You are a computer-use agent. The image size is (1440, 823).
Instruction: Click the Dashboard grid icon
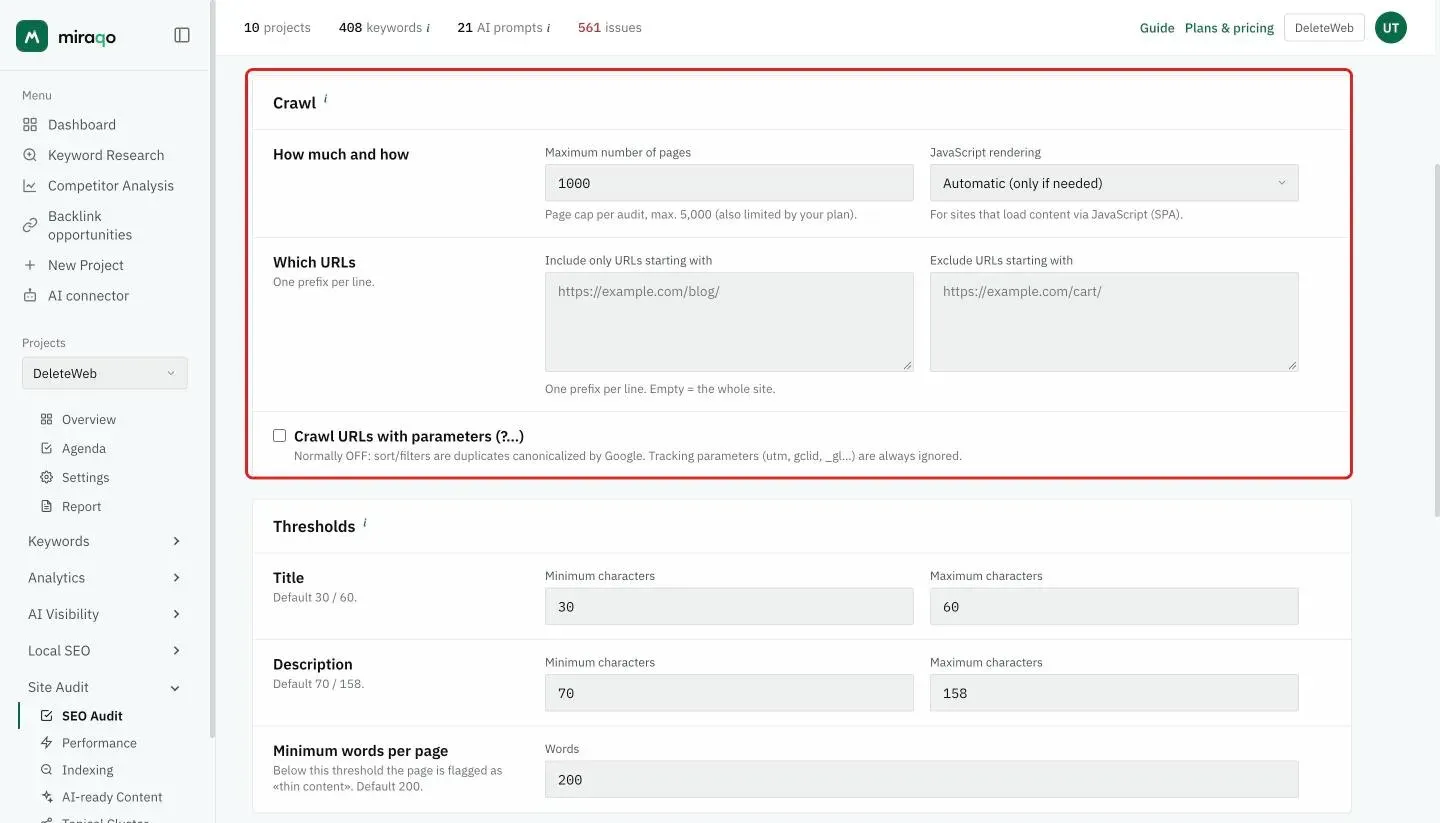coord(30,125)
